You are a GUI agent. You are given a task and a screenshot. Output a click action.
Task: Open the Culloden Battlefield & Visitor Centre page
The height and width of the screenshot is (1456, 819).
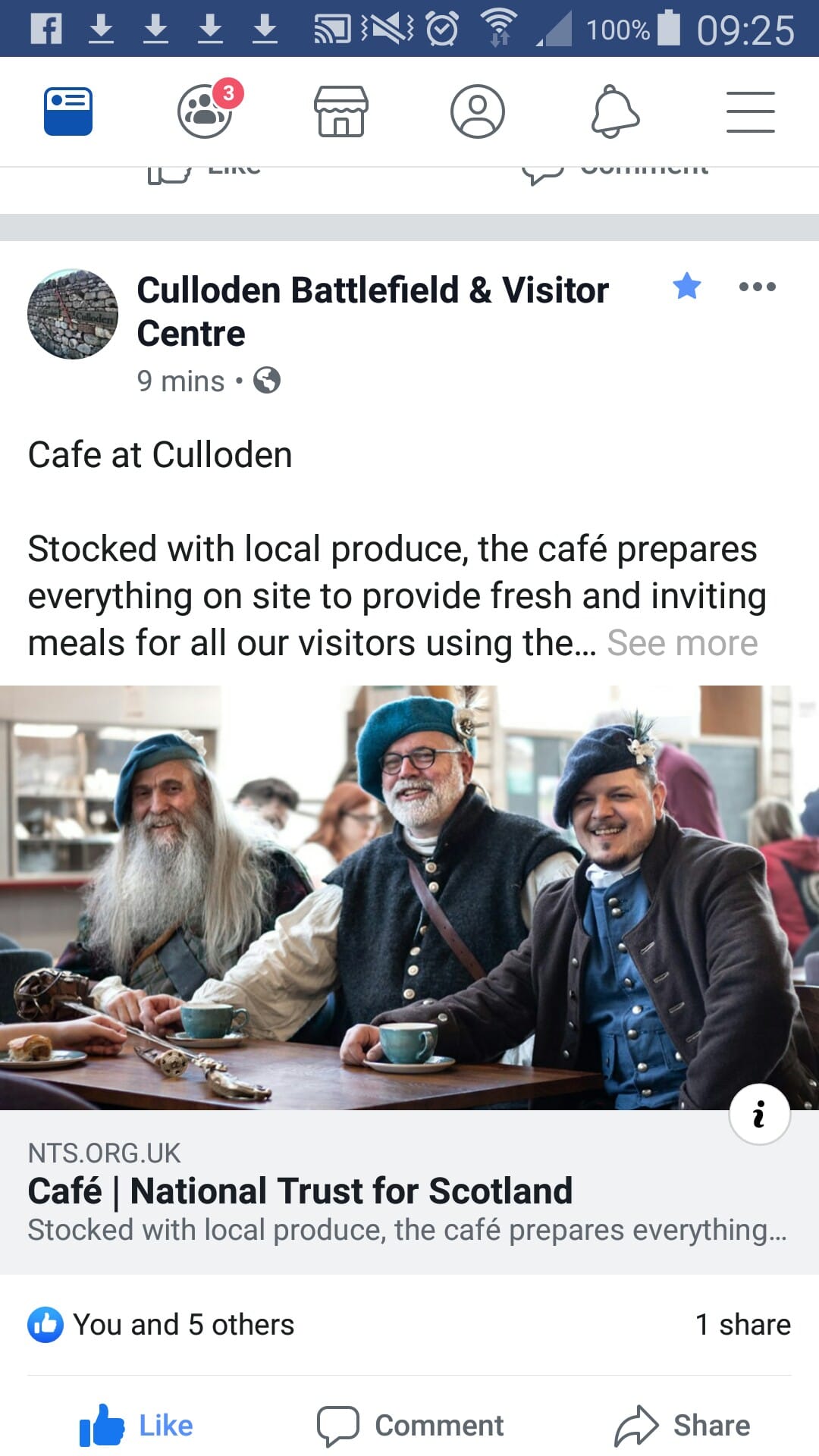372,311
